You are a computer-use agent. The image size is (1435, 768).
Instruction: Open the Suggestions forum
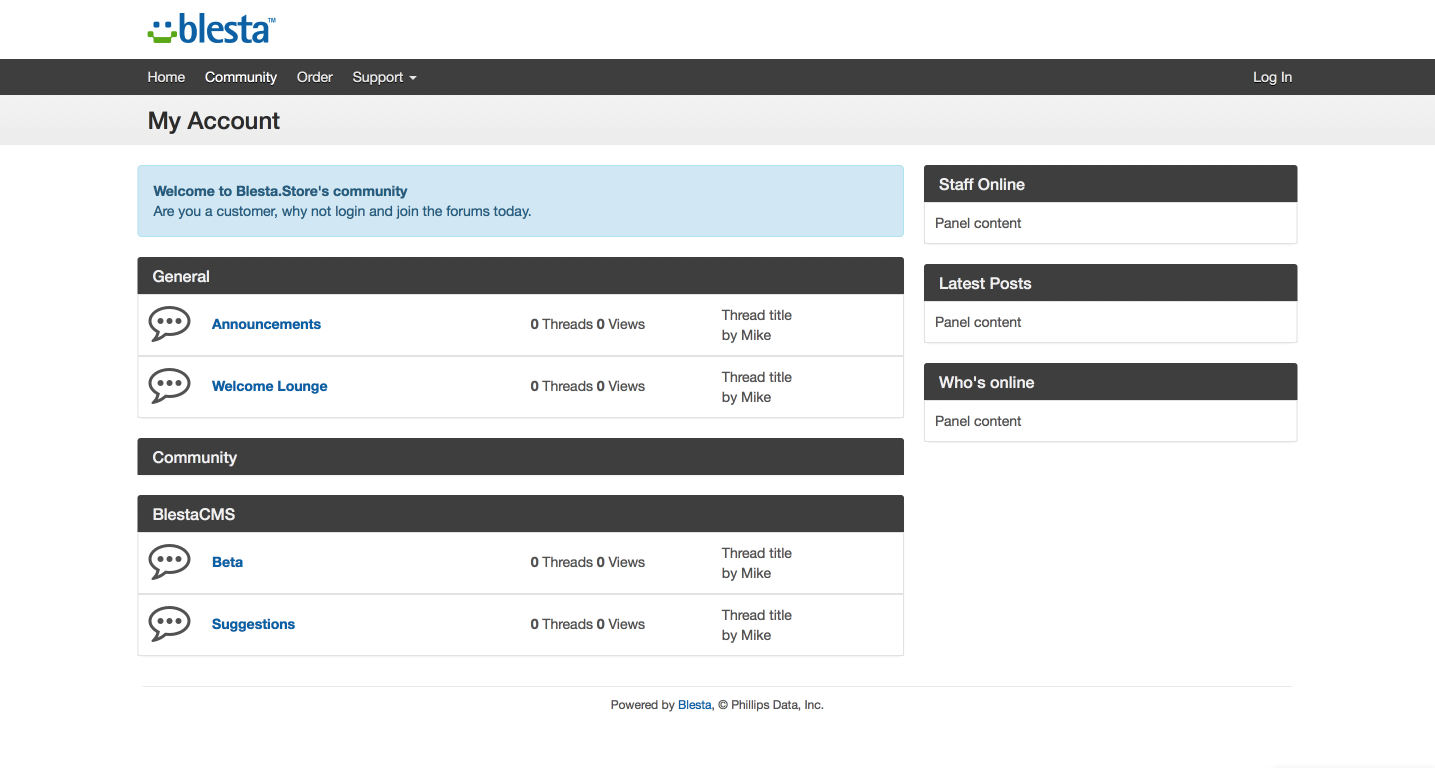[253, 624]
